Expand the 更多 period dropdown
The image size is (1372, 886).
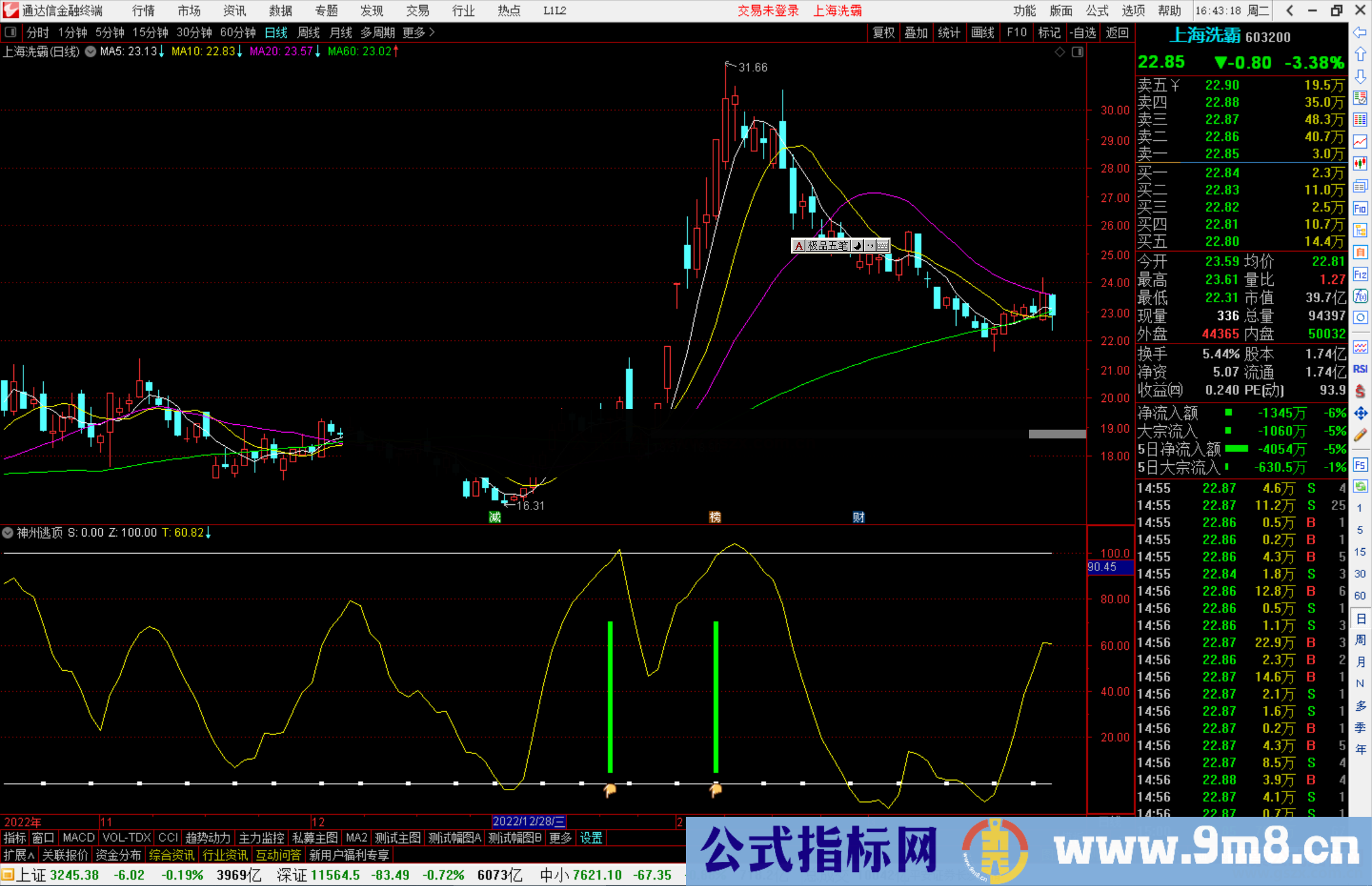413,32
